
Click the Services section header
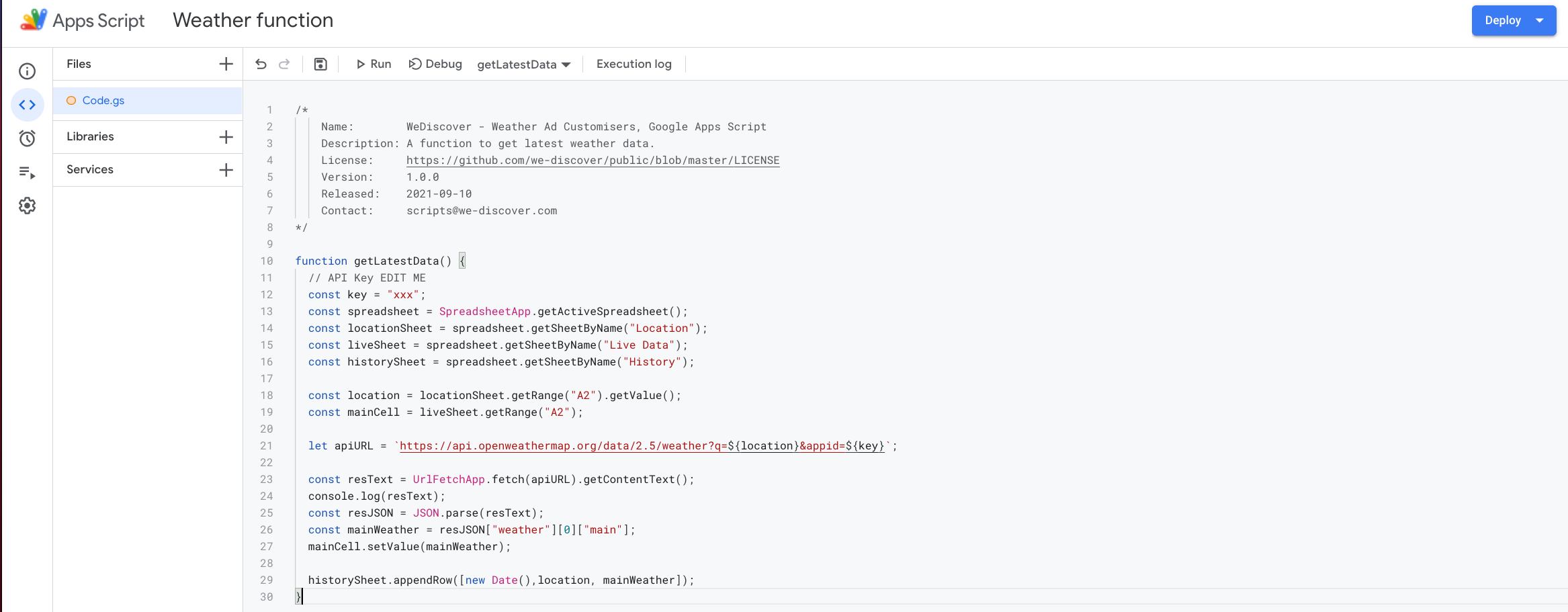pyautogui.click(x=90, y=169)
